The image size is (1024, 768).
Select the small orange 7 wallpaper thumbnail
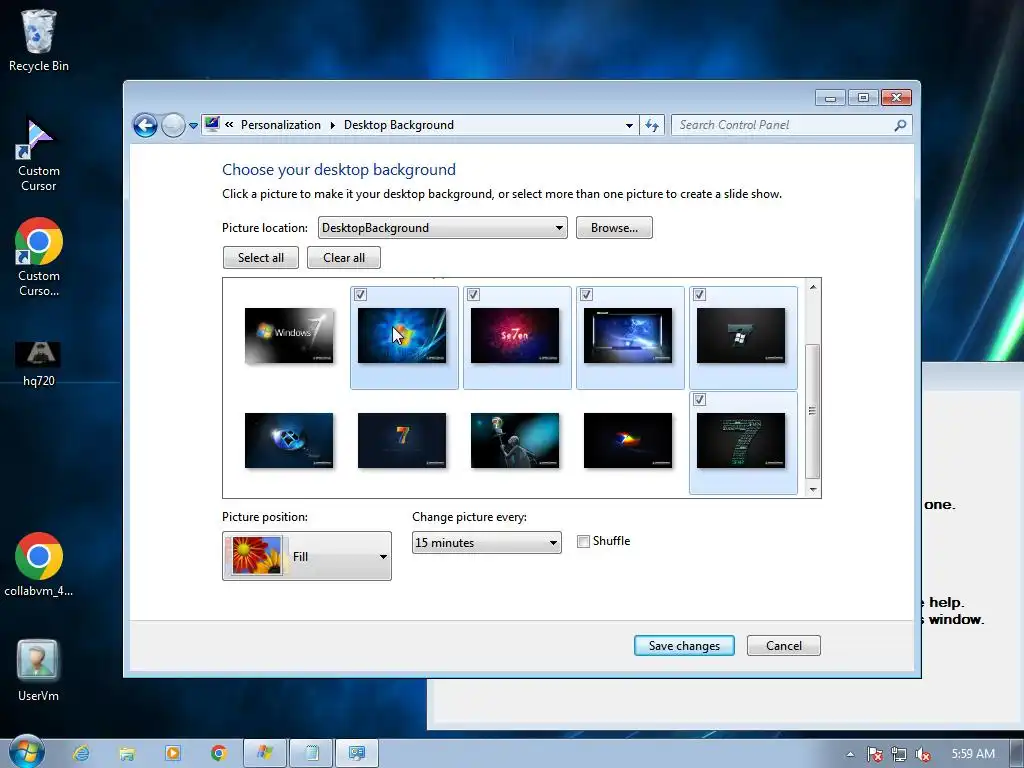coord(402,440)
